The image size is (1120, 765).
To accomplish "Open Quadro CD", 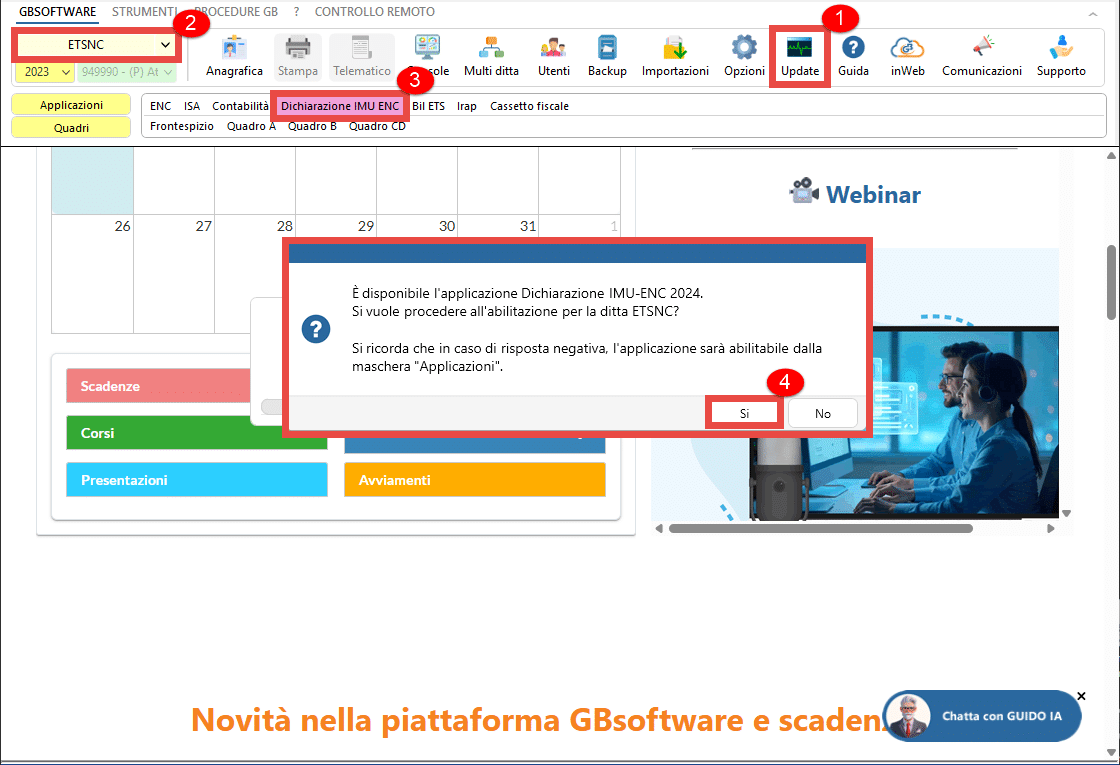I will point(377,126).
